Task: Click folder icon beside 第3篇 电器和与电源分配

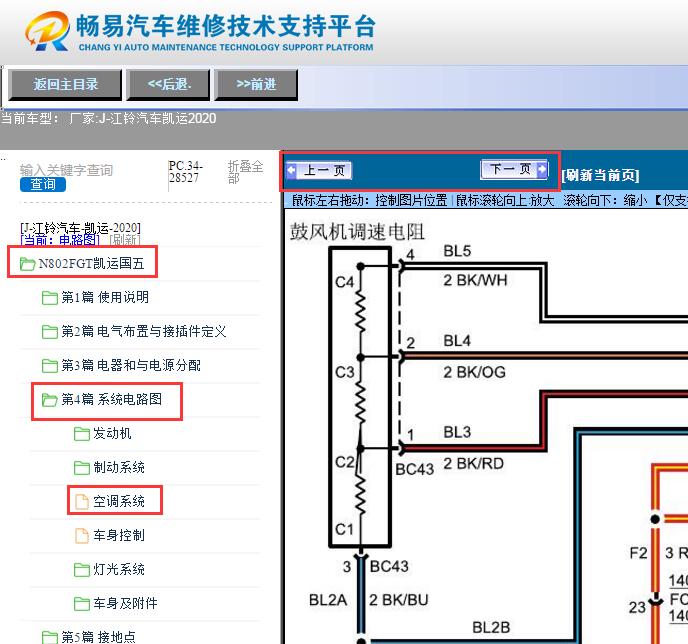Action: [50, 366]
